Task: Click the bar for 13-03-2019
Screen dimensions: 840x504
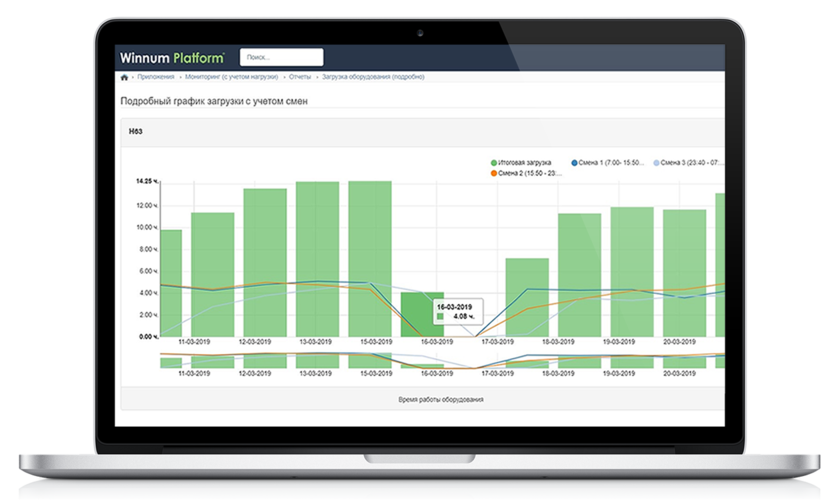Action: 317,260
